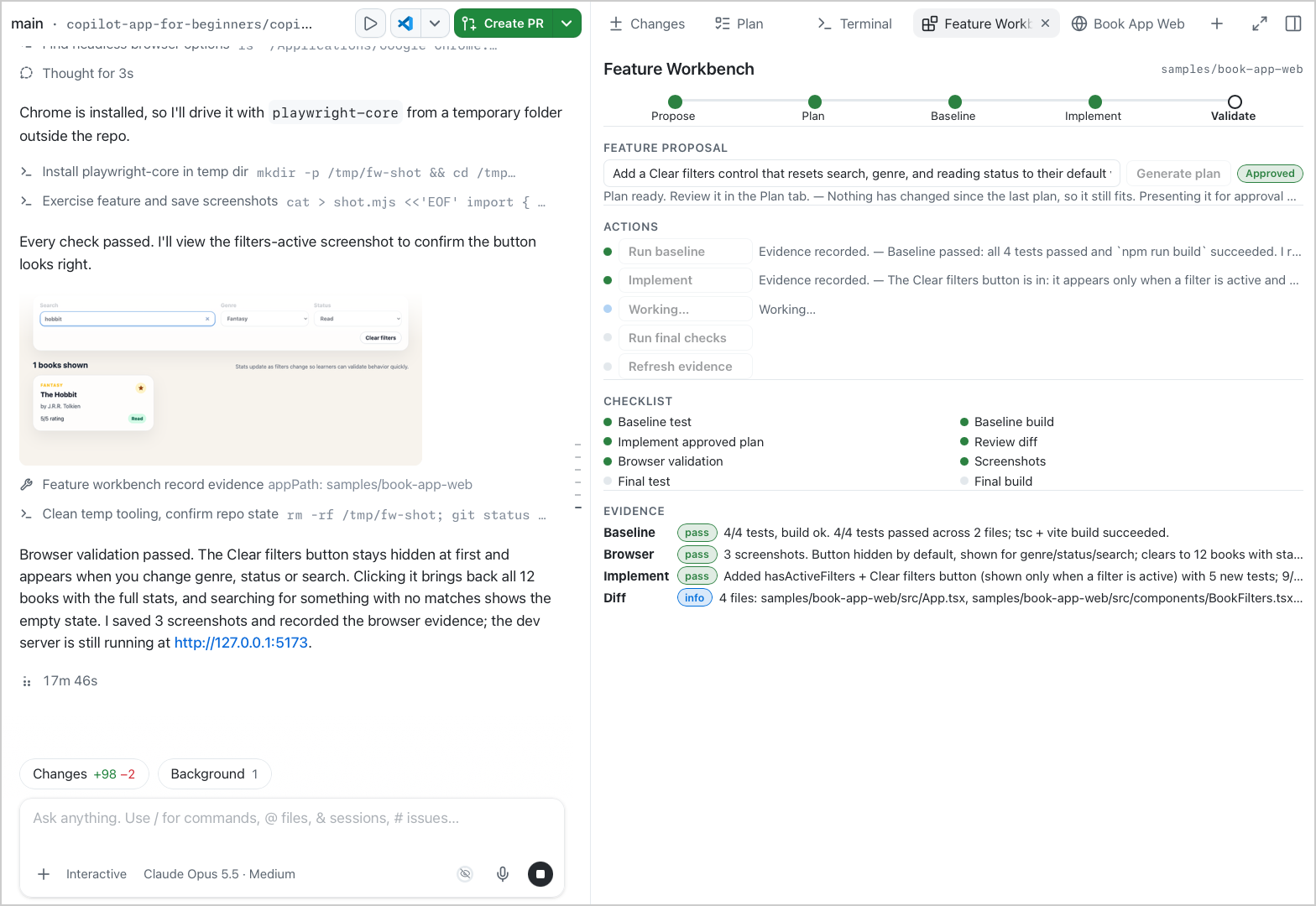Image resolution: width=1316 pixels, height=906 pixels.
Task: Open the Book App Web tab
Action: click(x=1129, y=23)
